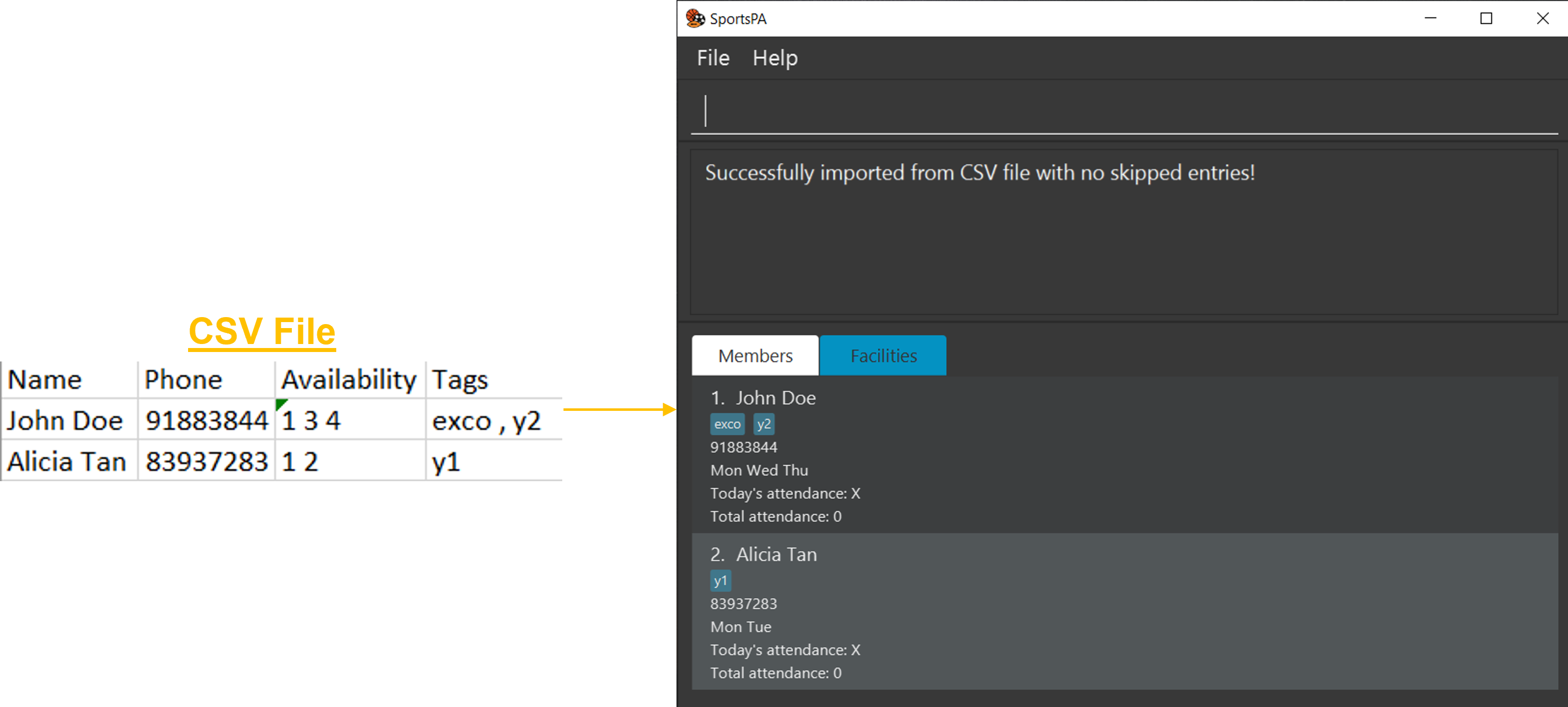Click the 'Tags' header cell in CSV table
Image resolution: width=1568 pixels, height=707 pixels.
point(494,379)
